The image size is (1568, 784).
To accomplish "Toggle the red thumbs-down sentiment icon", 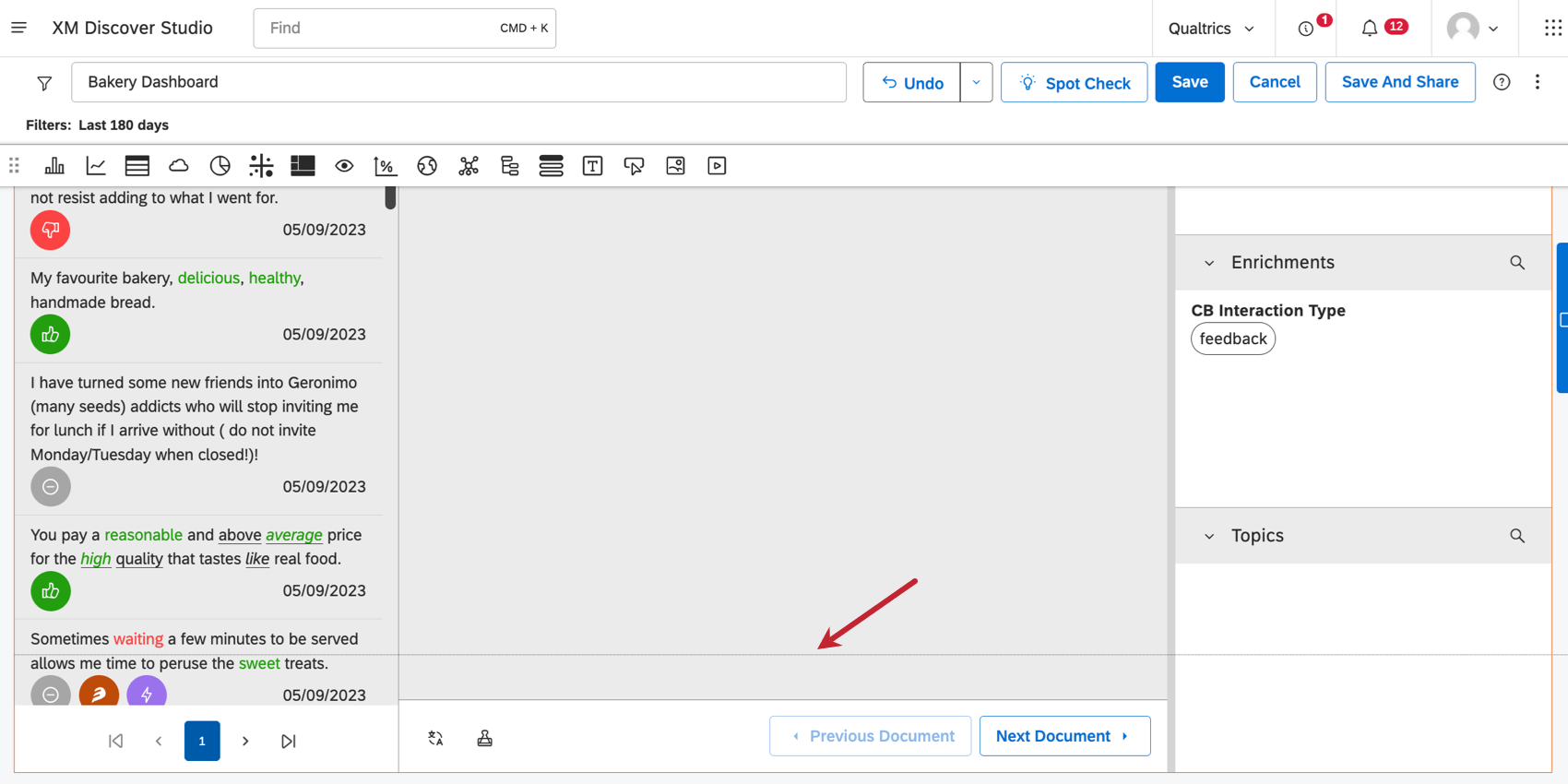I will (x=51, y=230).
